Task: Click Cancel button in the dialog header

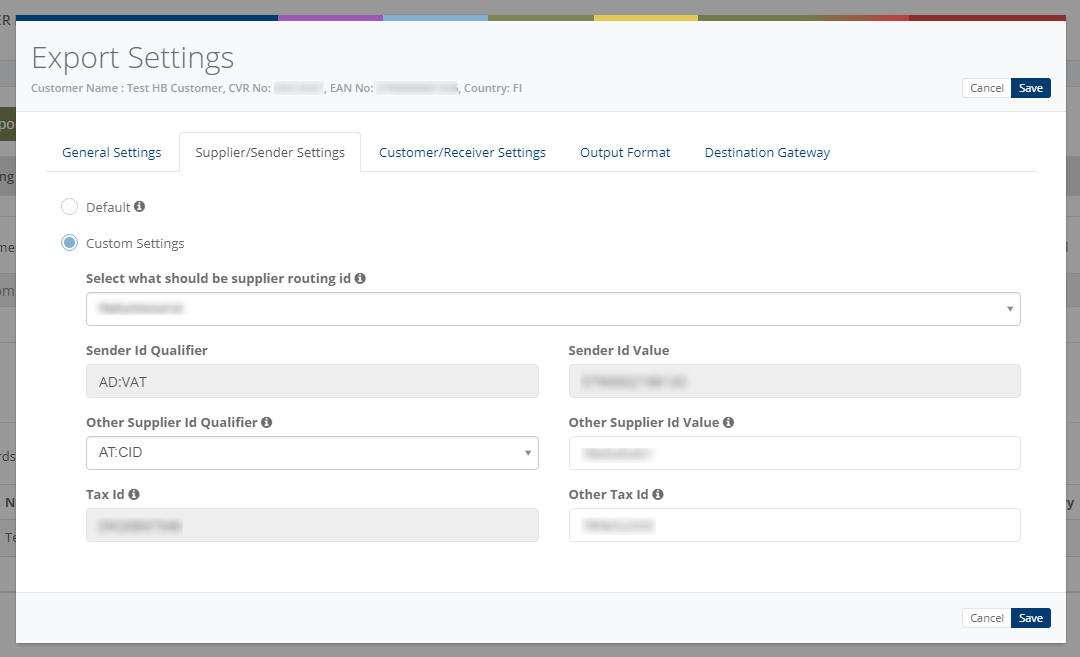Action: pyautogui.click(x=986, y=88)
